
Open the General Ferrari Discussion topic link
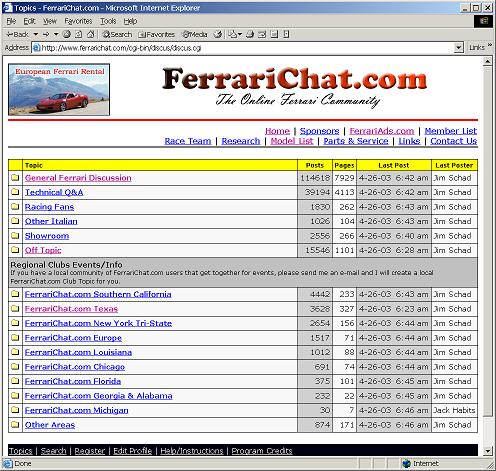point(78,178)
